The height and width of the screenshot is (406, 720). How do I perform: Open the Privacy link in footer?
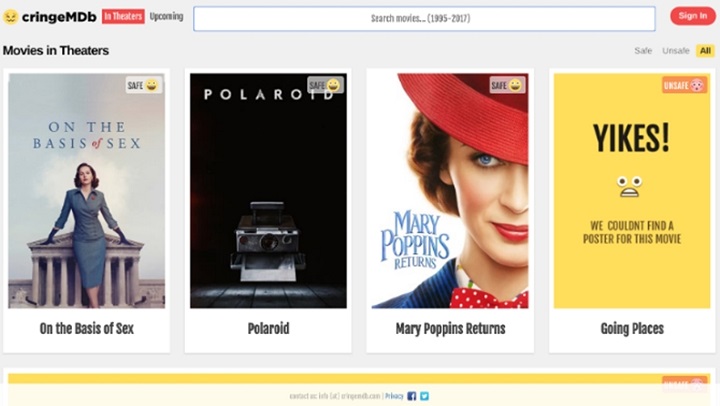point(394,396)
